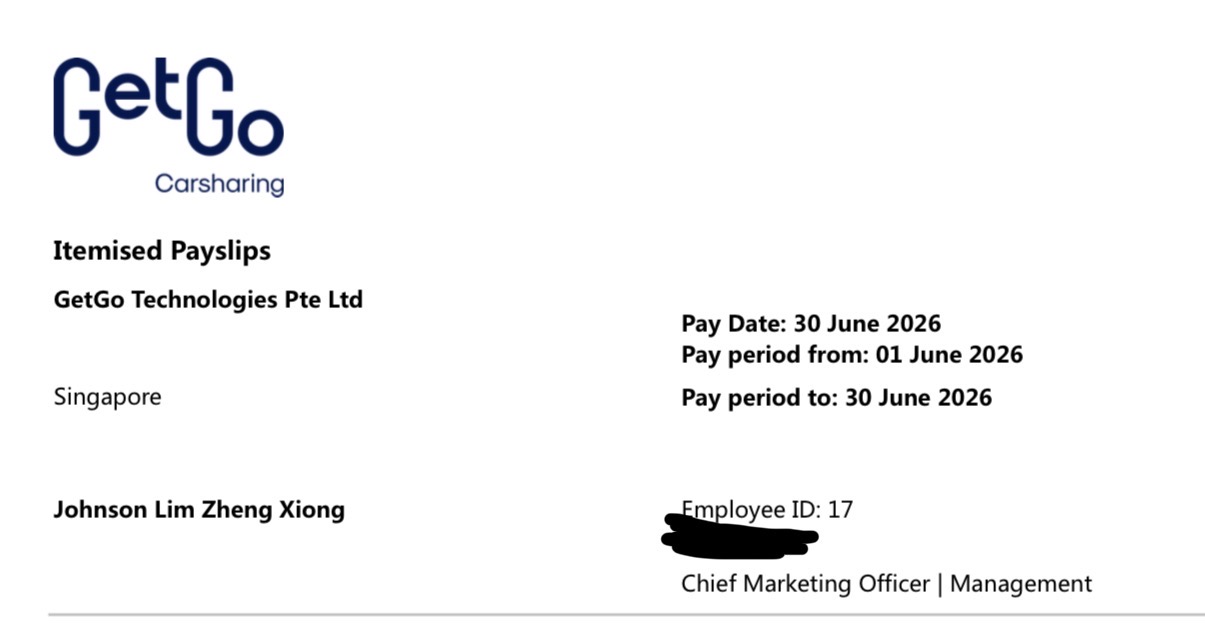Click employee name Johnson Lim Zheng Xiong
The height and width of the screenshot is (634, 1205).
(199, 510)
